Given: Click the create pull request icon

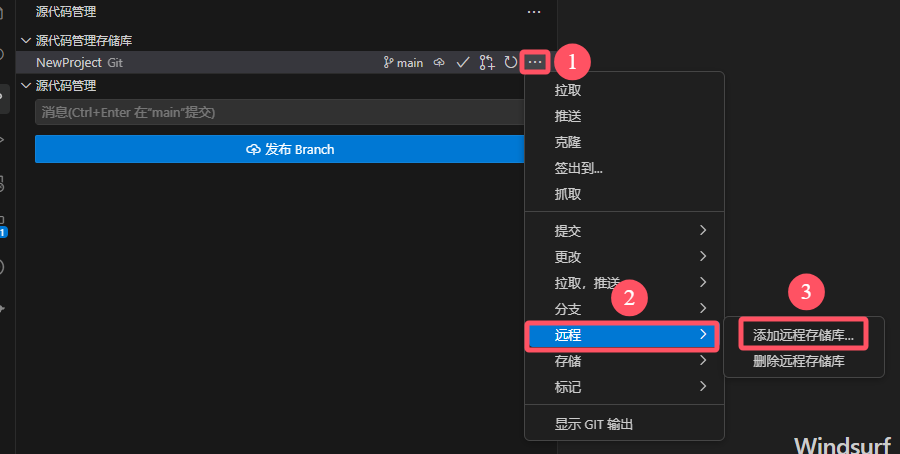Looking at the screenshot, I should coord(487,63).
